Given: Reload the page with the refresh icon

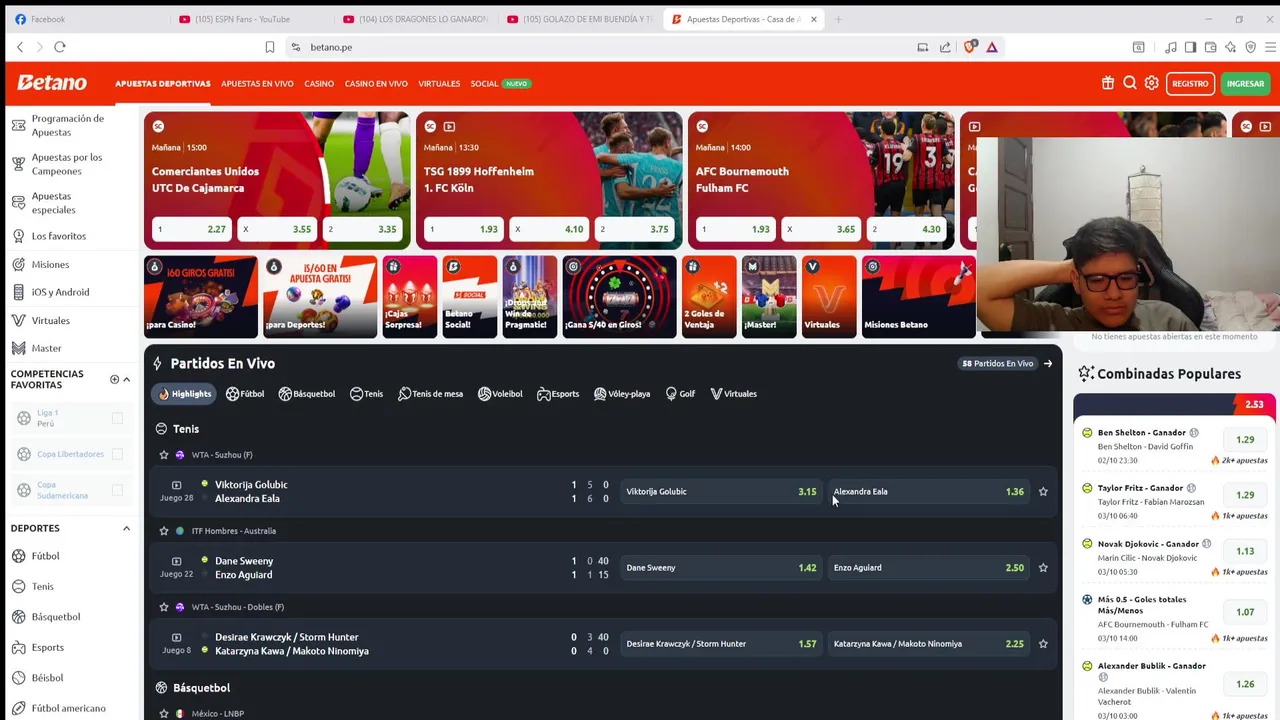Looking at the screenshot, I should (60, 47).
